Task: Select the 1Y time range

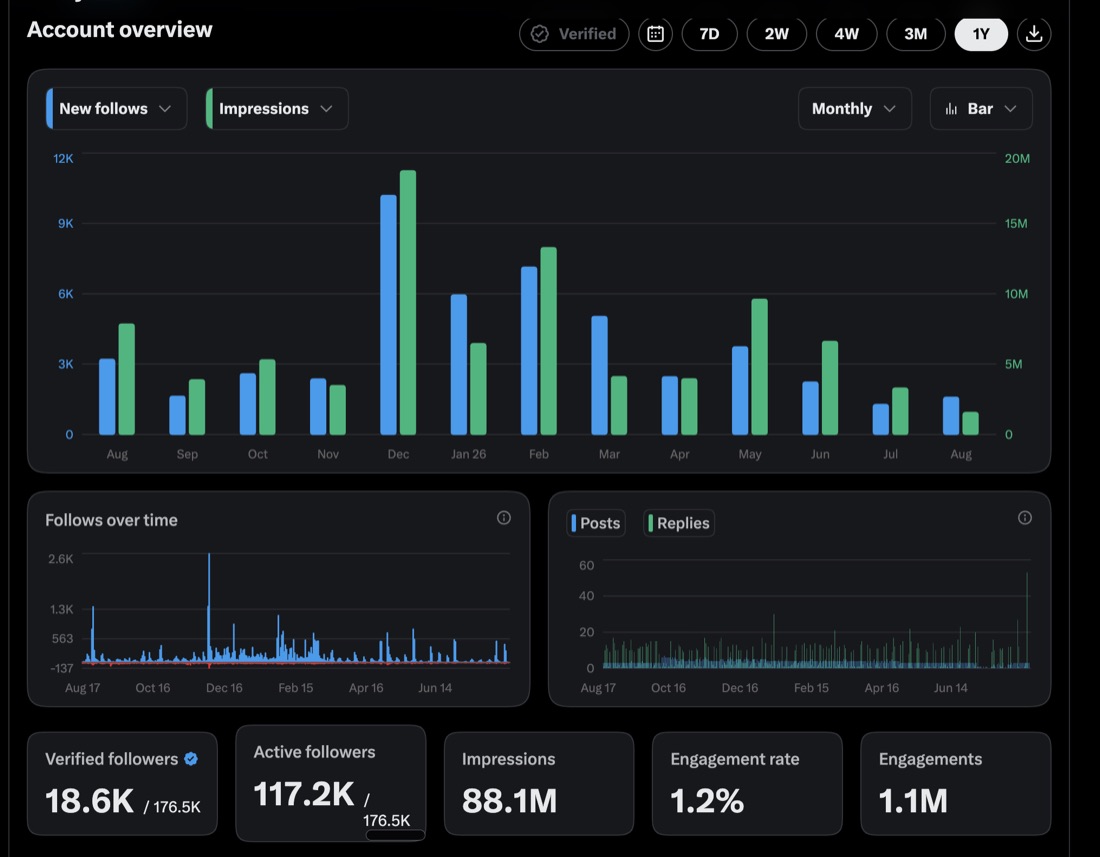Action: click(981, 34)
